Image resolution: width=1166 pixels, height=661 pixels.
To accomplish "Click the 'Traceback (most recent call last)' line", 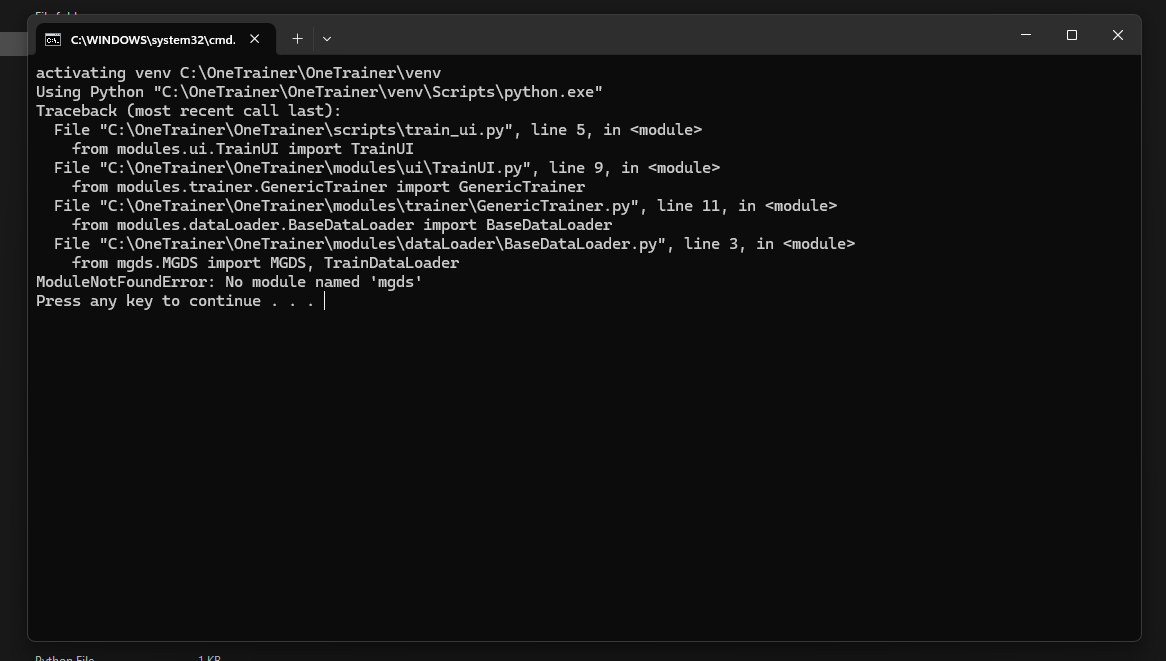I will click(189, 111).
